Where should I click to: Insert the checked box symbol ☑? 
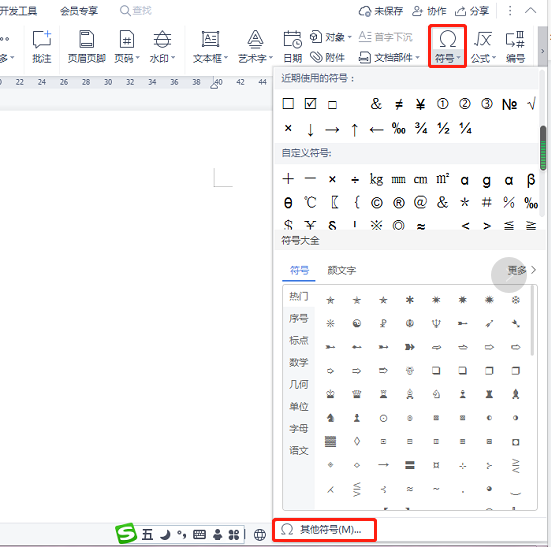point(310,104)
